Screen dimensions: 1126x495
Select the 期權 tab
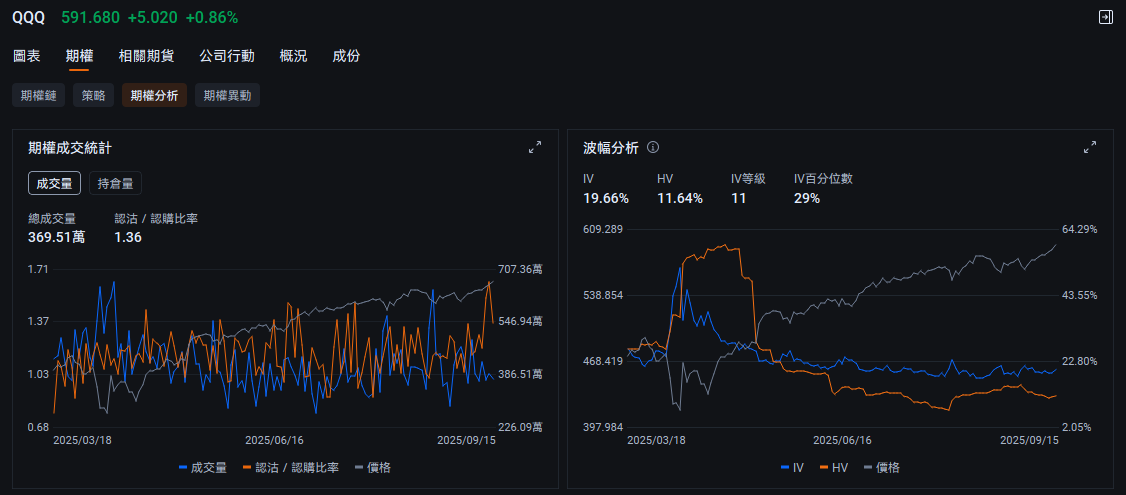(x=79, y=56)
